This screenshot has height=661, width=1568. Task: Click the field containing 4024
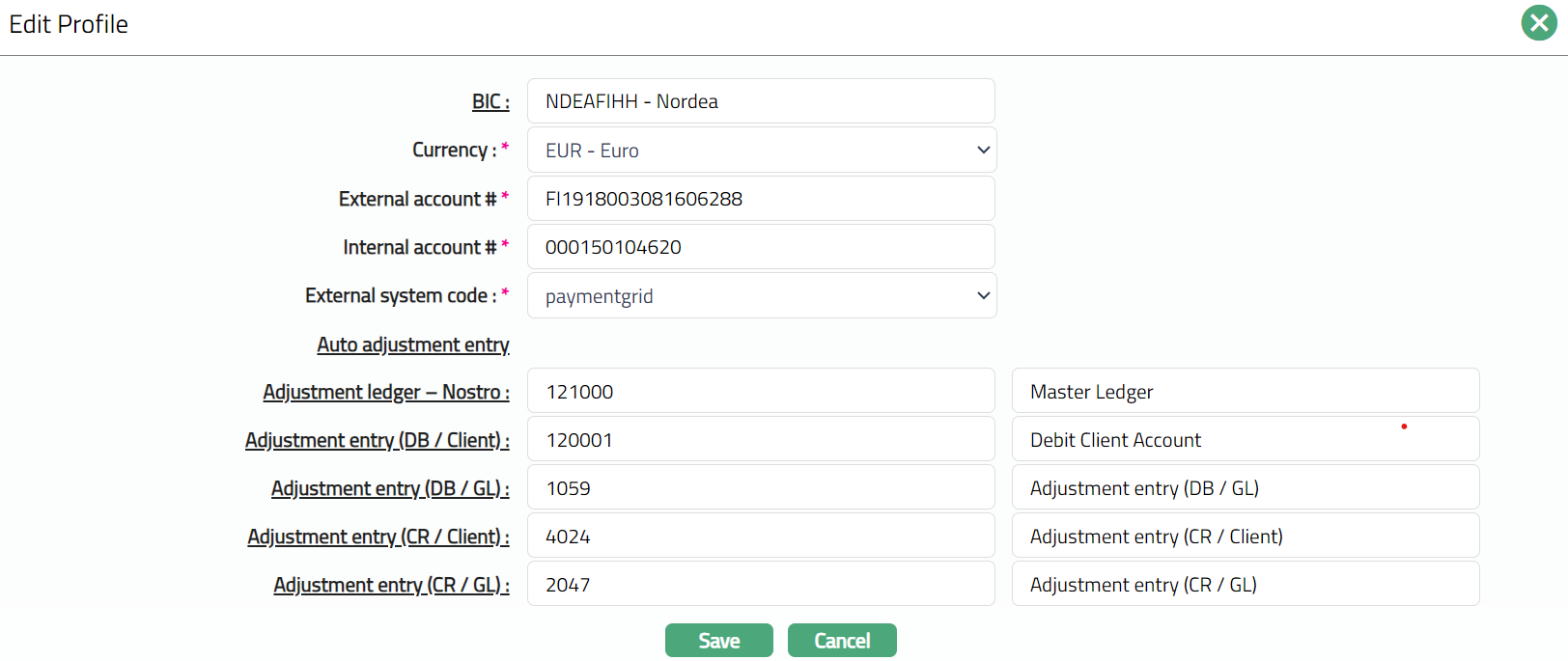(x=761, y=537)
